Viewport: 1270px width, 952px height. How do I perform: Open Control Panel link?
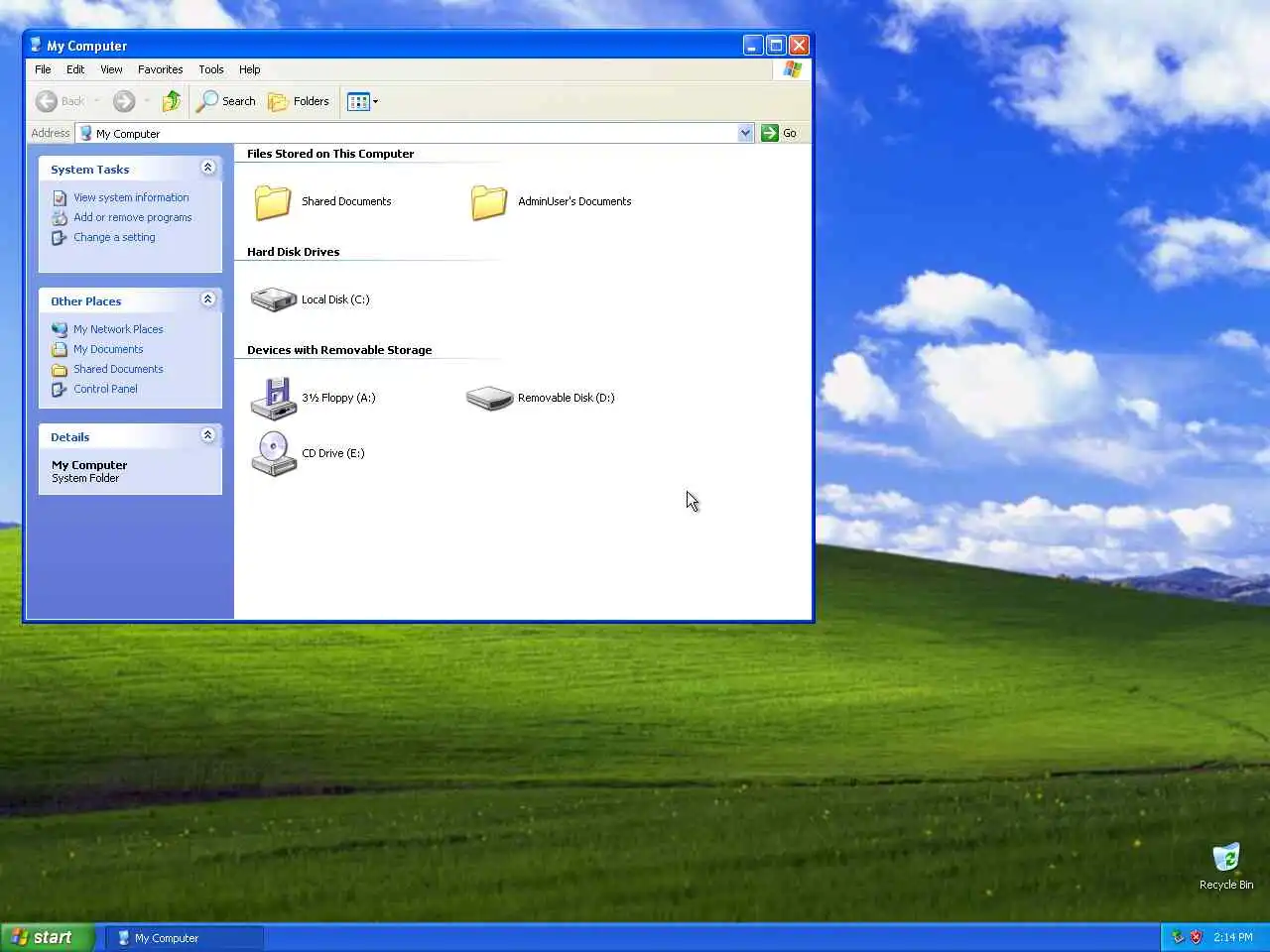click(105, 389)
